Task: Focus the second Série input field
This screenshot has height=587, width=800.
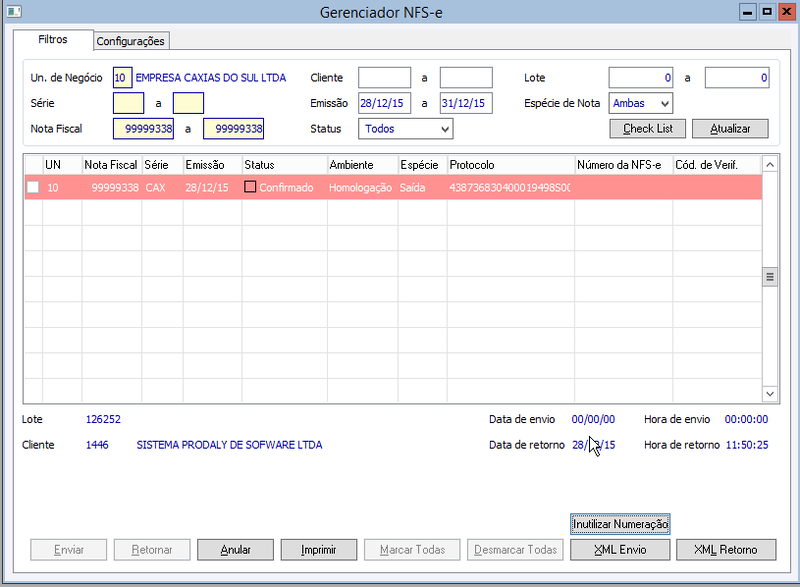Action: [188, 103]
